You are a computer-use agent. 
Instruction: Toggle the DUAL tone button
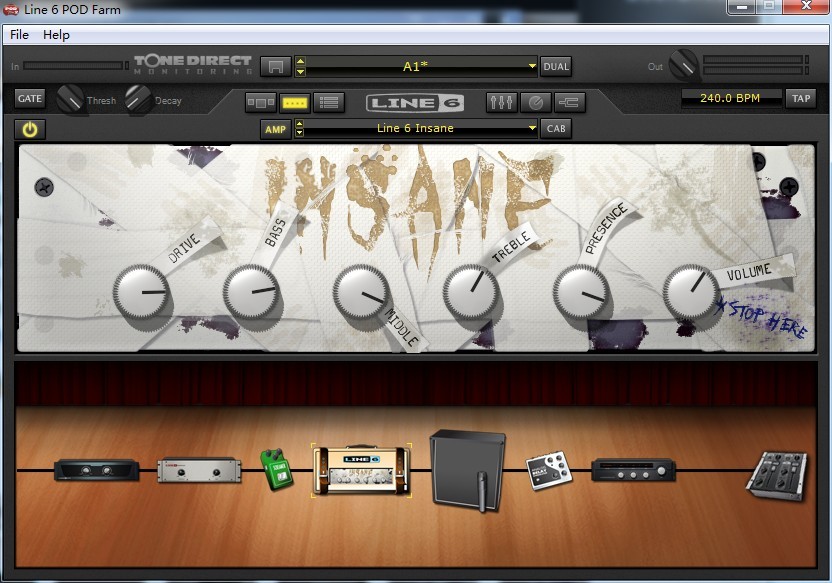(x=556, y=67)
